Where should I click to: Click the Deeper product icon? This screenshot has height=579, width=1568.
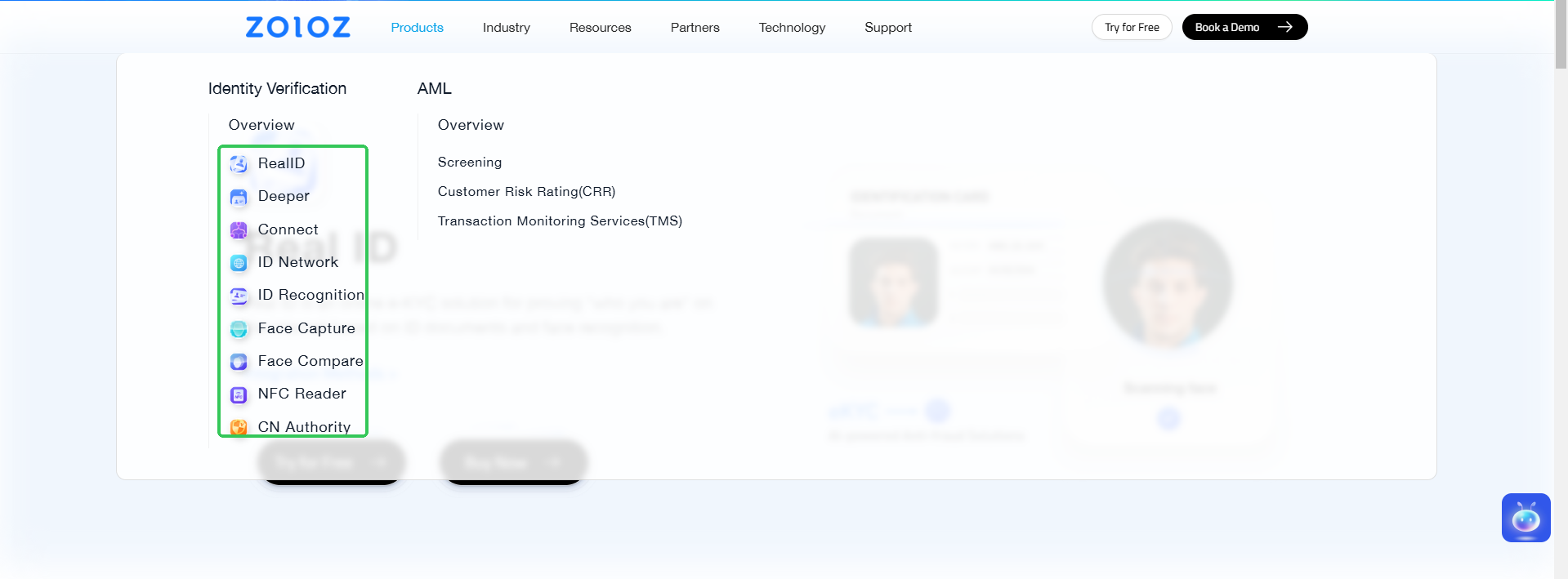pos(239,197)
